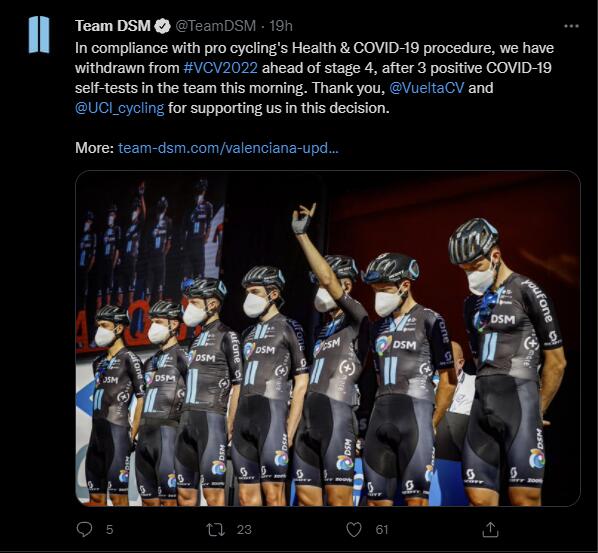598x553 pixels.
Task: Click the like count 61
Action: 382,530
